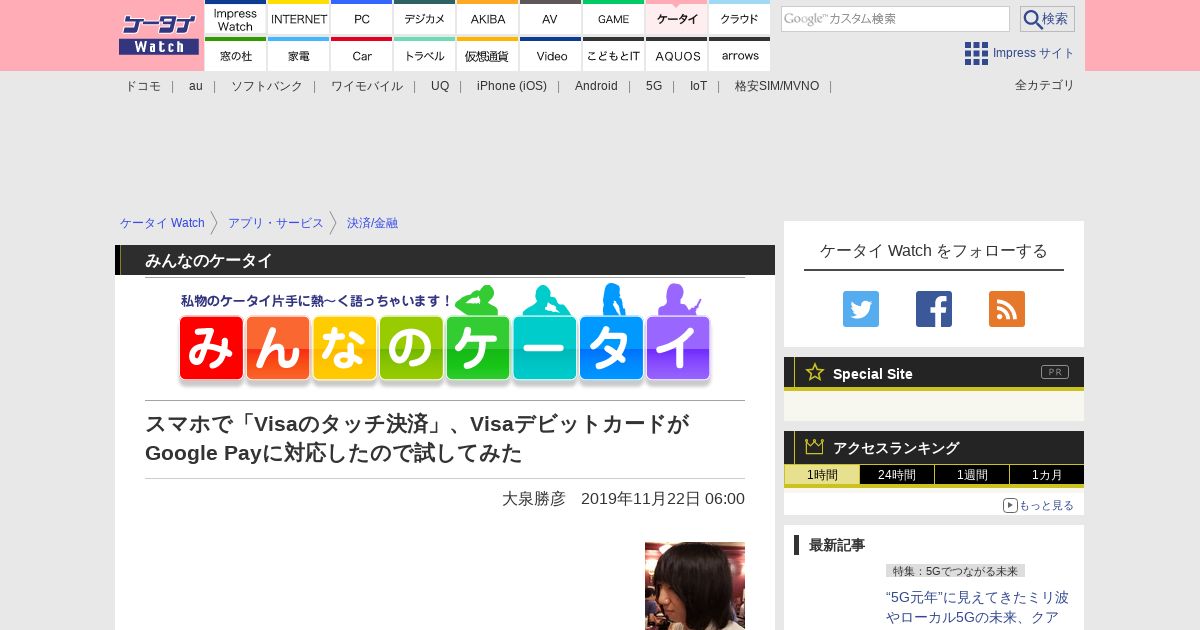Screen dimensions: 1200x630
Task: Select the 1週間 ranking tab
Action: (x=972, y=475)
